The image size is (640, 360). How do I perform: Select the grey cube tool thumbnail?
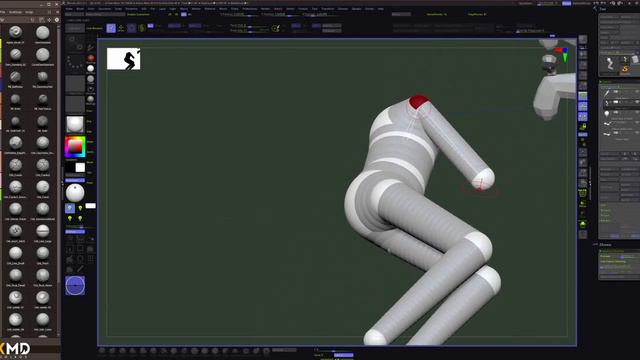635,60
